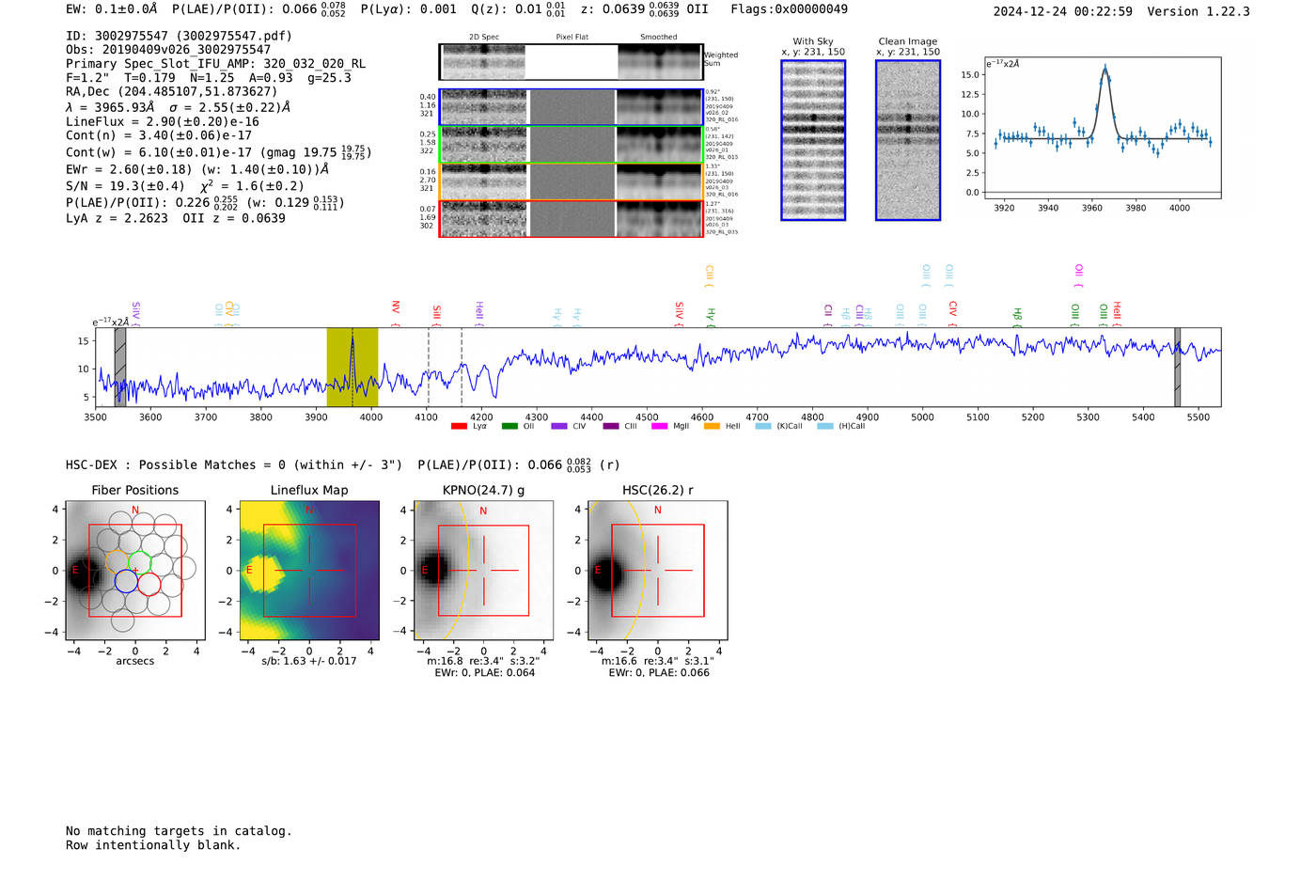The image size is (1316, 896).
Task: Click the dashed vertical line near 4100Å
Action: coord(429,367)
